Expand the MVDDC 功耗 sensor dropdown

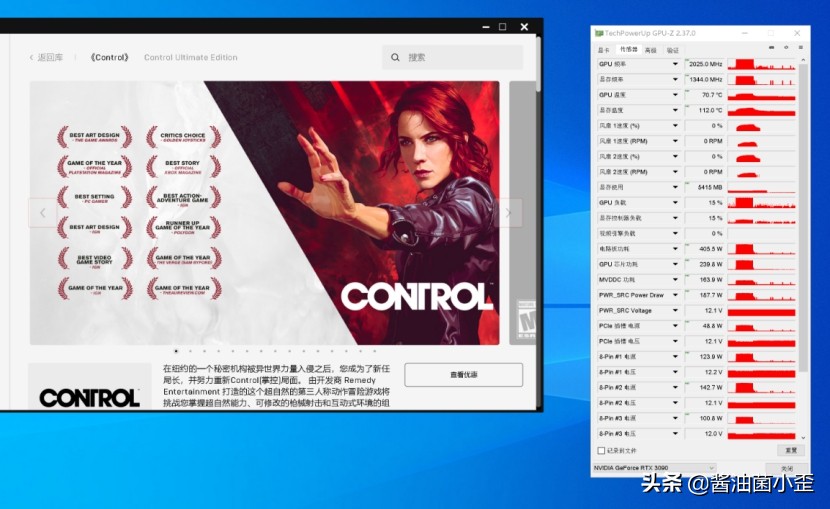point(675,280)
